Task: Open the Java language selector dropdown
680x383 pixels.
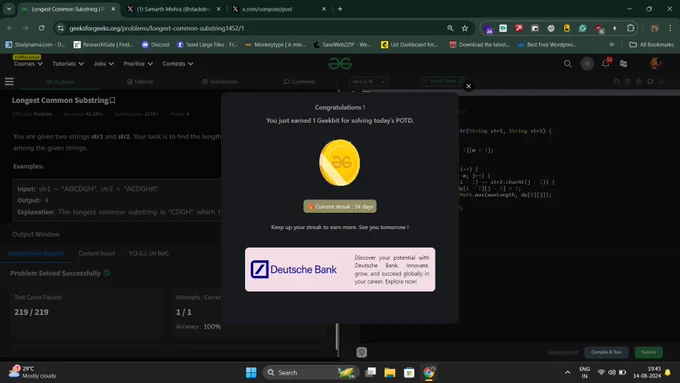Action: 369,82
